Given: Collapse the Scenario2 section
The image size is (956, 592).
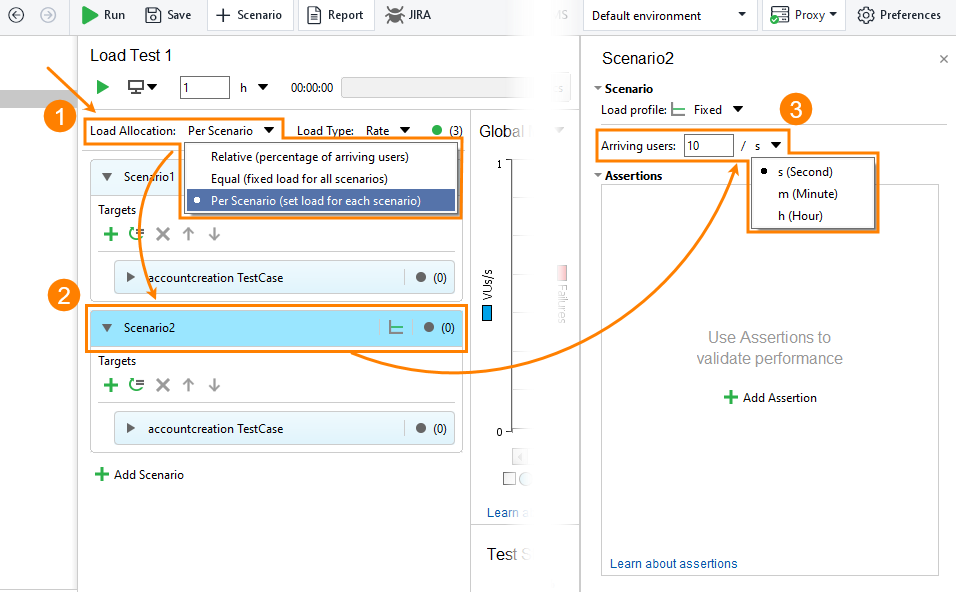Looking at the screenshot, I should [x=107, y=327].
